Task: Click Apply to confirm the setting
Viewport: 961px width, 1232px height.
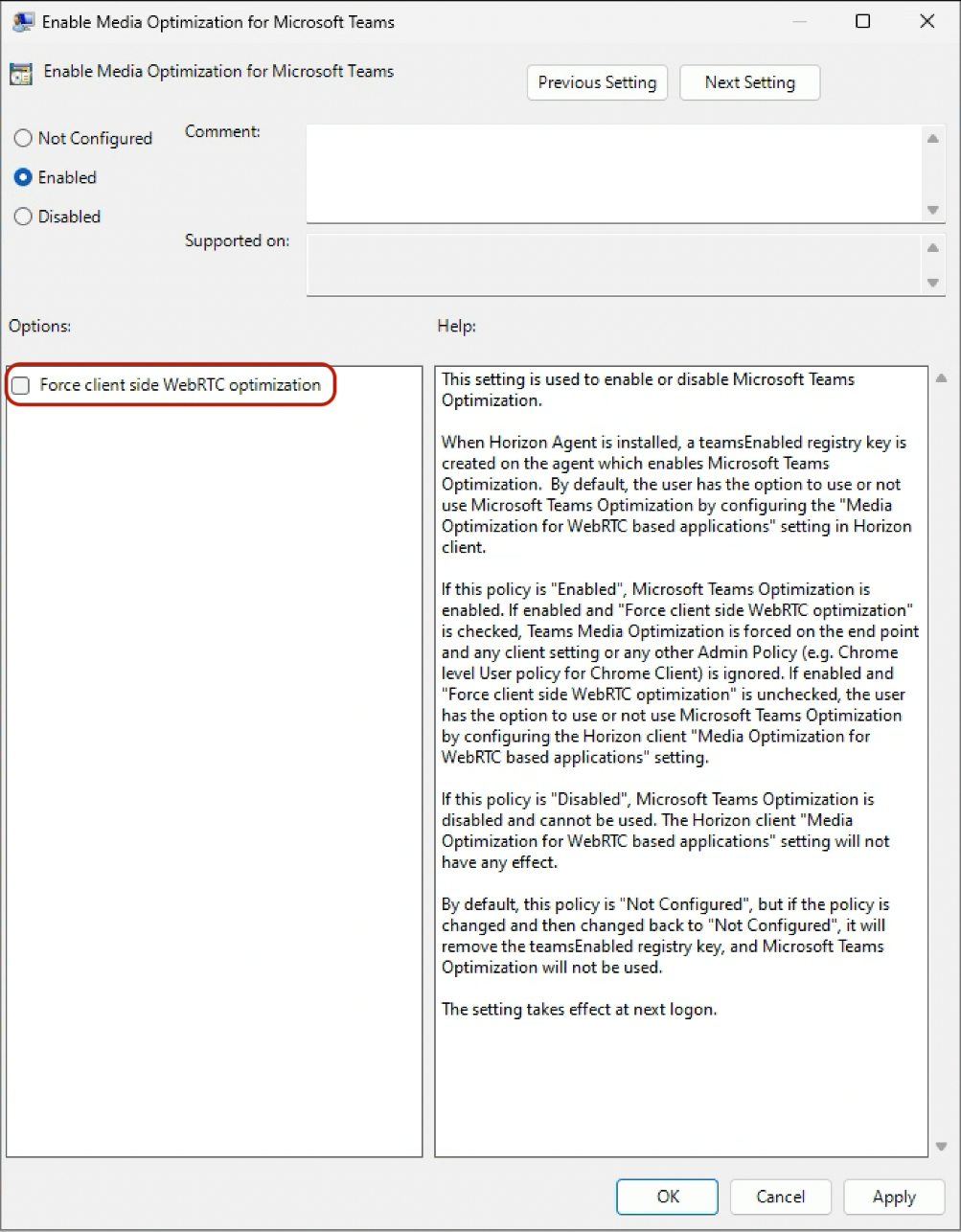Action: 892,1196
